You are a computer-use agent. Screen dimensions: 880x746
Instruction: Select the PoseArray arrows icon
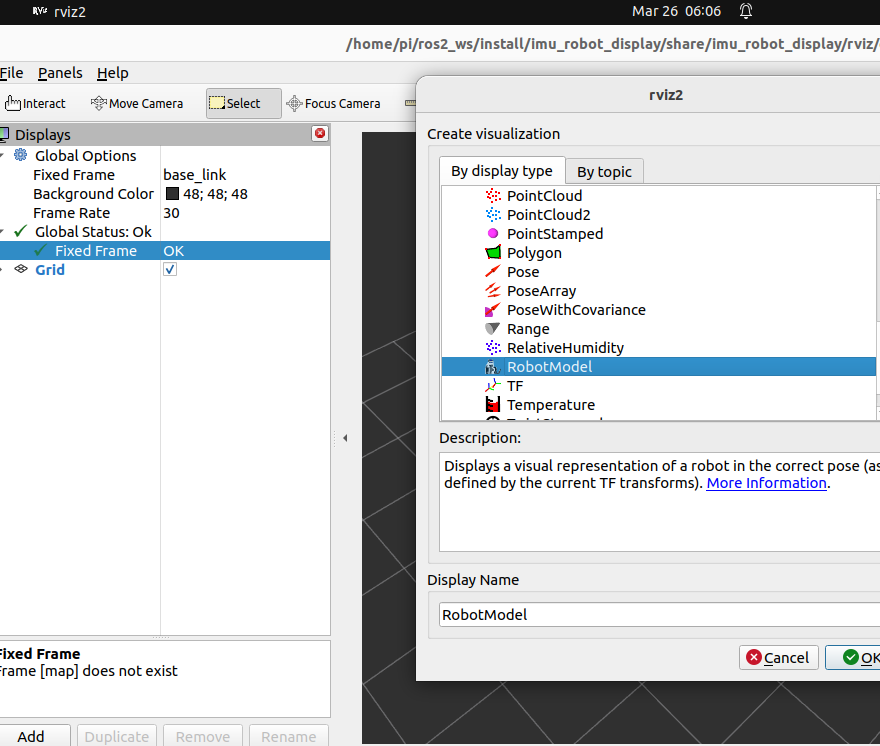(x=493, y=291)
